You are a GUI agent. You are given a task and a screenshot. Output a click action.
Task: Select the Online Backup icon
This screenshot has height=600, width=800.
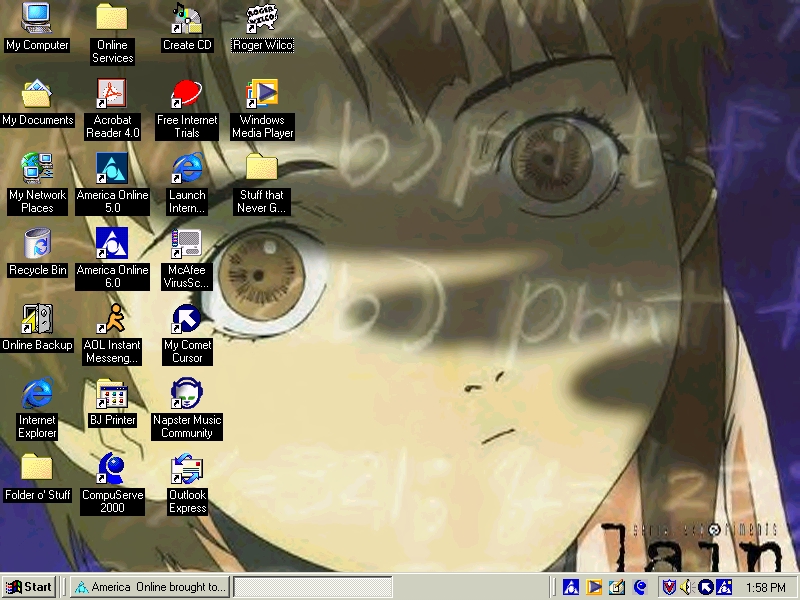click(37, 319)
